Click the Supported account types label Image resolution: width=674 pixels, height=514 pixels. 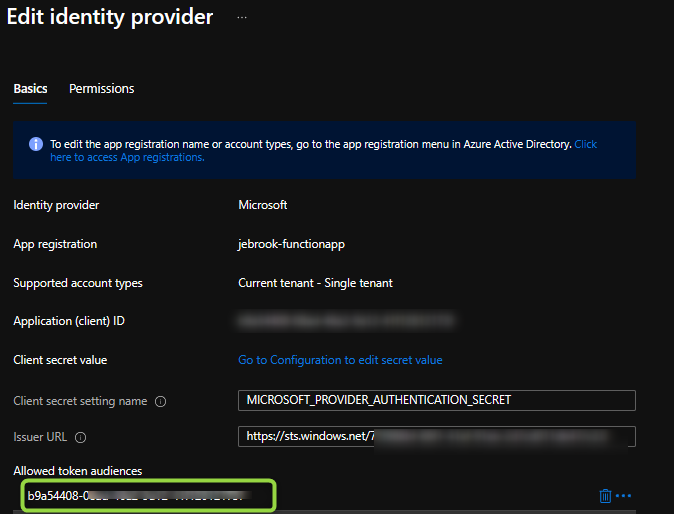pyautogui.click(x=78, y=283)
